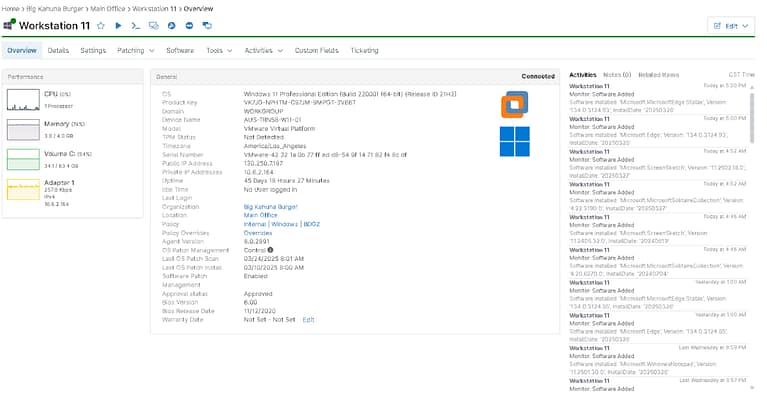Expand the Patching dropdown menu
Viewport: 767px width, 400px height.
135,50
